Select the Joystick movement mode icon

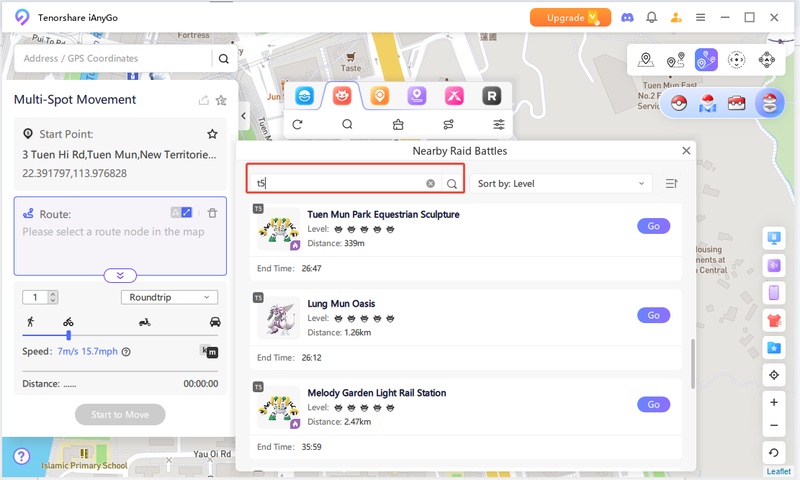click(x=766, y=60)
